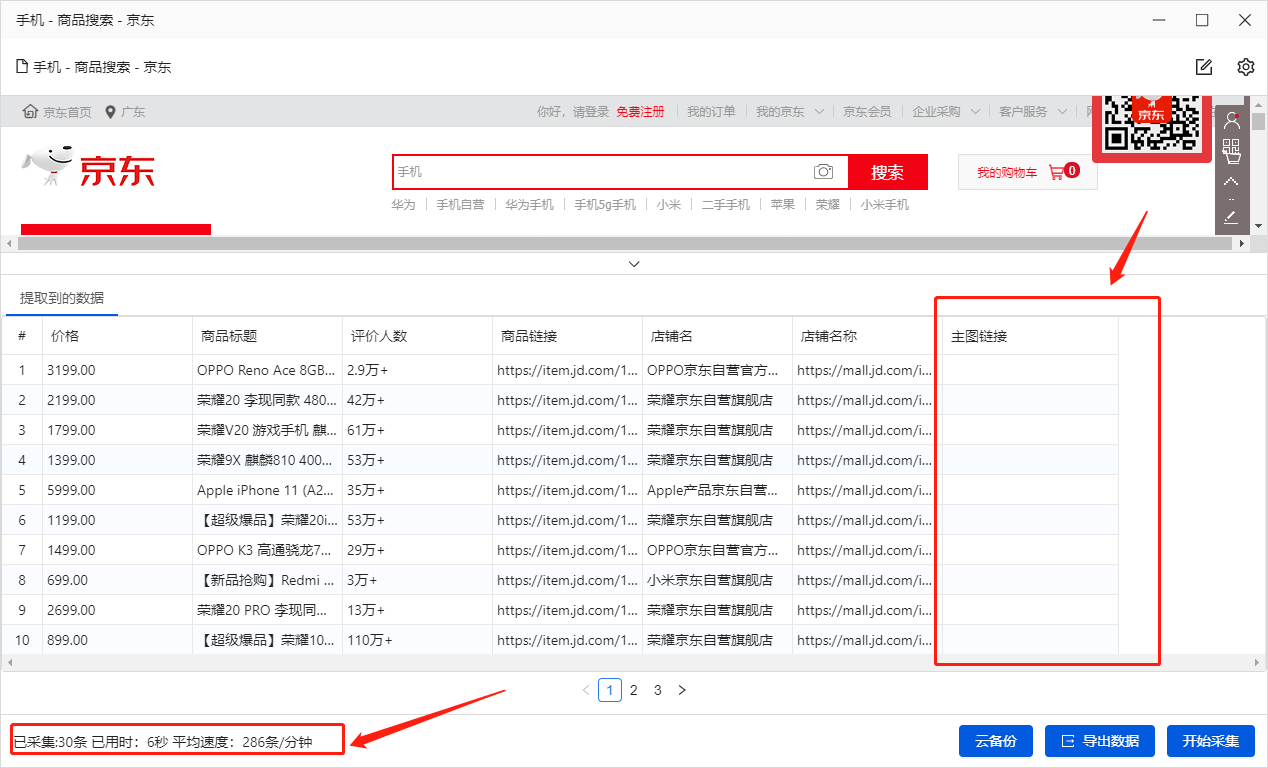Open 我的购物车 button
The image size is (1268, 768).
click(x=1028, y=172)
